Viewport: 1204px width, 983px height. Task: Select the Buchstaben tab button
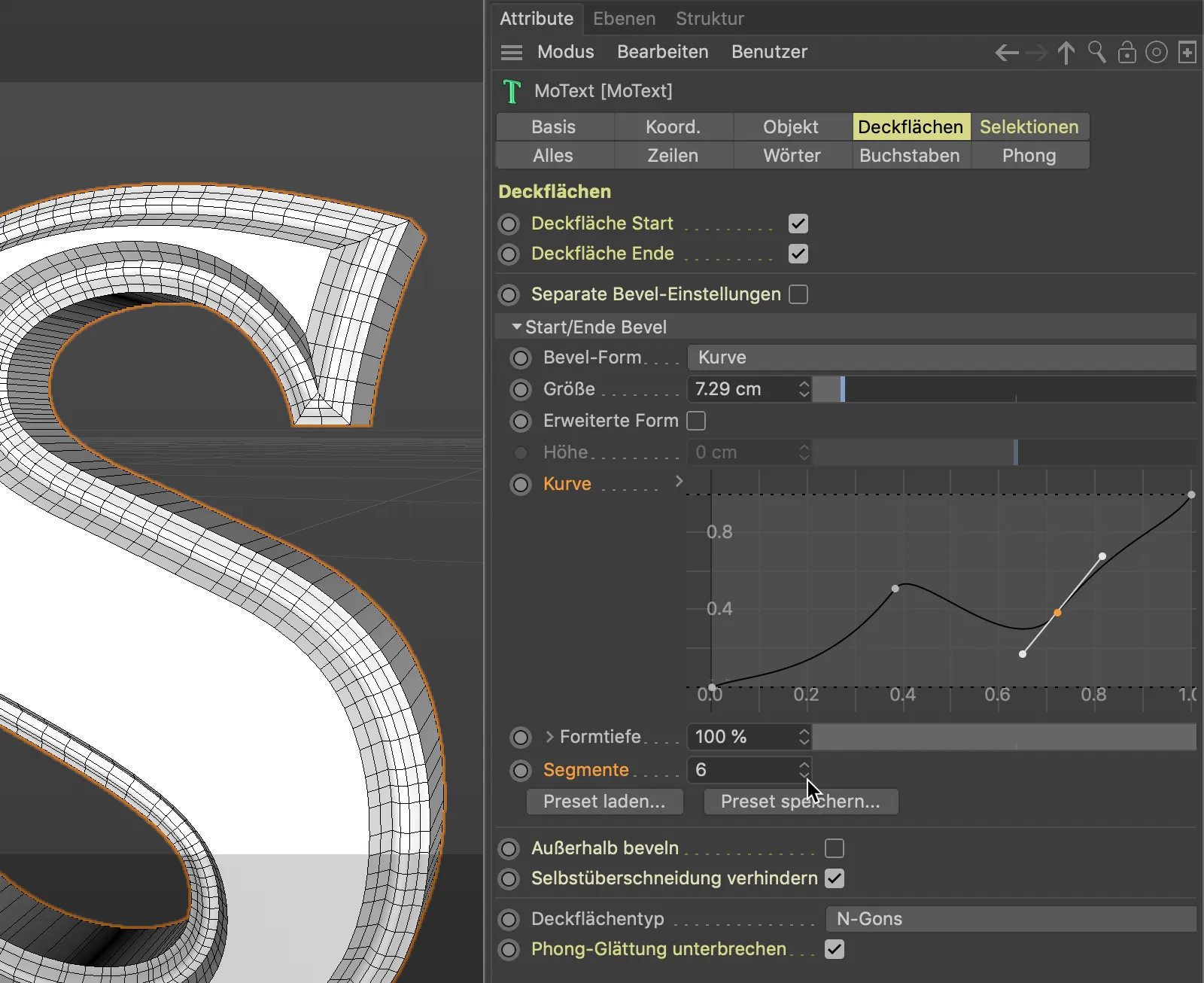[910, 156]
